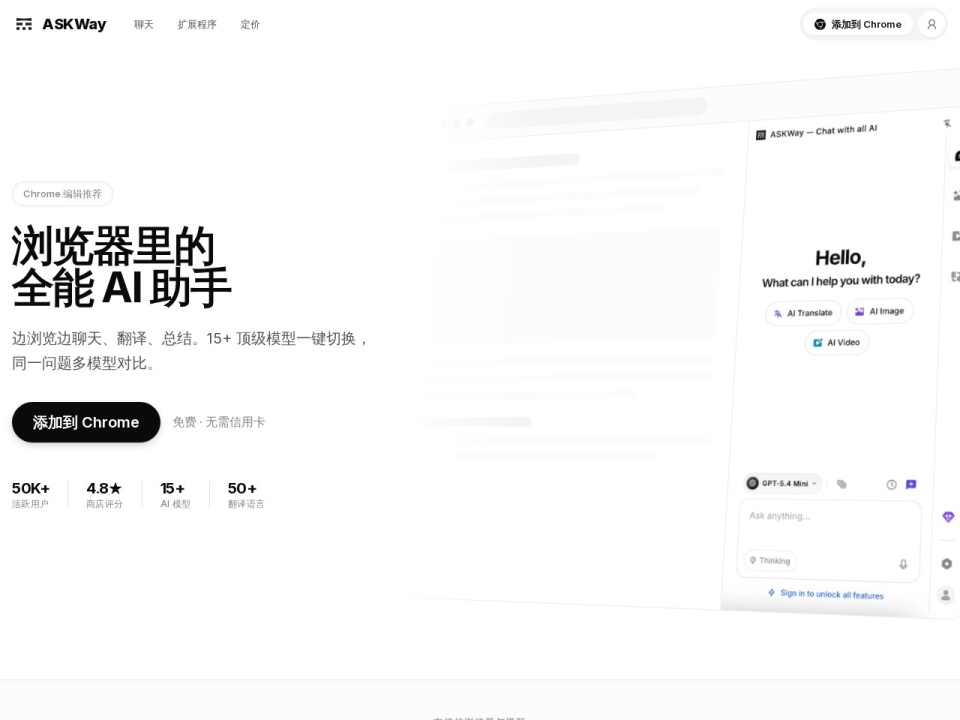Open settings gear in the sidebar

tap(947, 563)
